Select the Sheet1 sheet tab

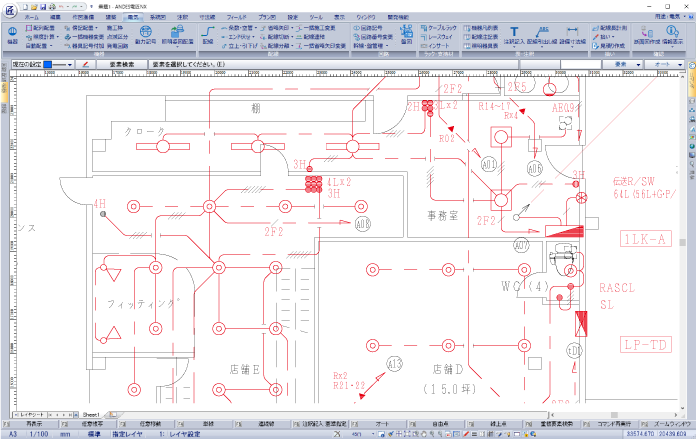[x=91, y=415]
